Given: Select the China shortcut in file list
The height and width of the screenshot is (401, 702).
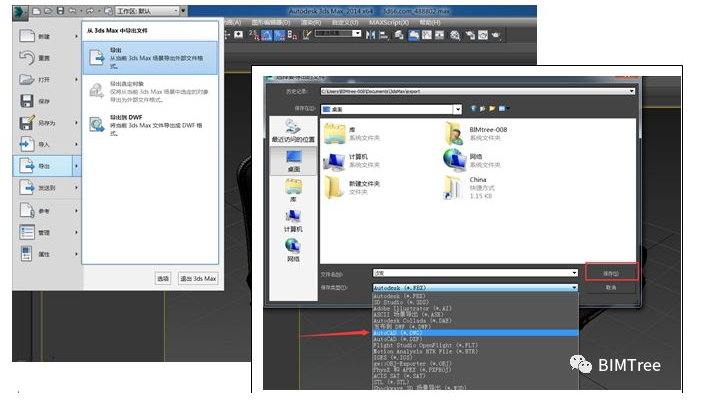Looking at the screenshot, I should [x=469, y=188].
